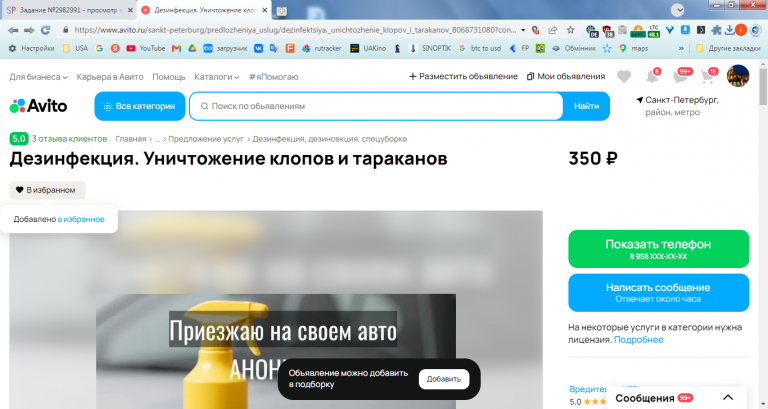
Task: Open Avito notifications bell icon
Action: [x=652, y=77]
